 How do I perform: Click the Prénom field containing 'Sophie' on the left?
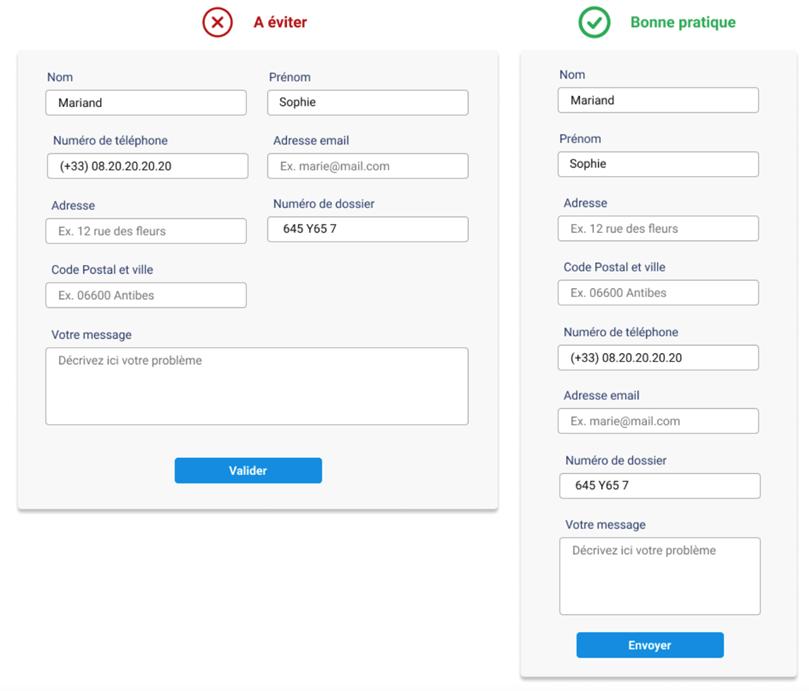[x=367, y=102]
